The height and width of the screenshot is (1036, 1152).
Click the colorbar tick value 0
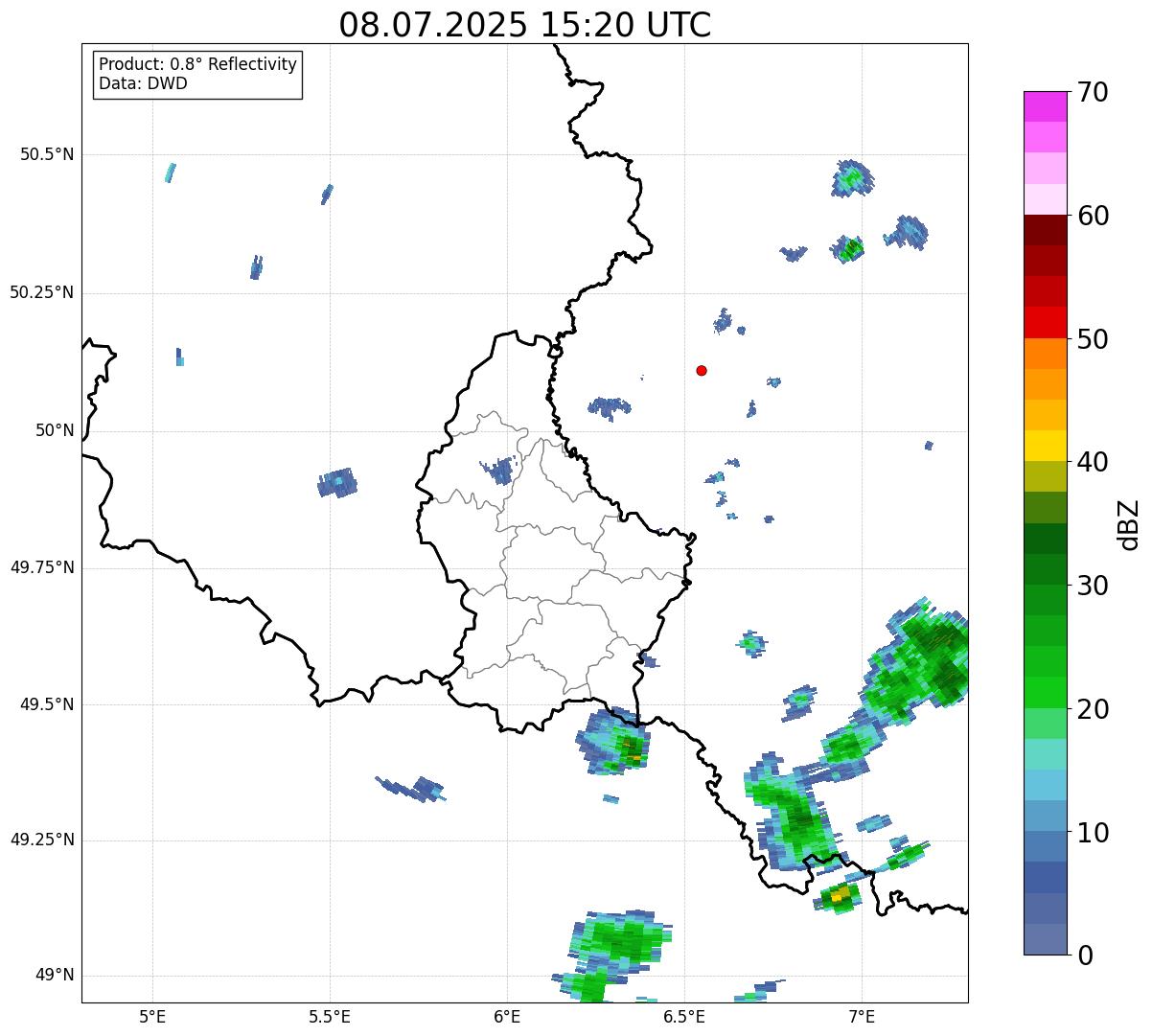(x=1085, y=955)
